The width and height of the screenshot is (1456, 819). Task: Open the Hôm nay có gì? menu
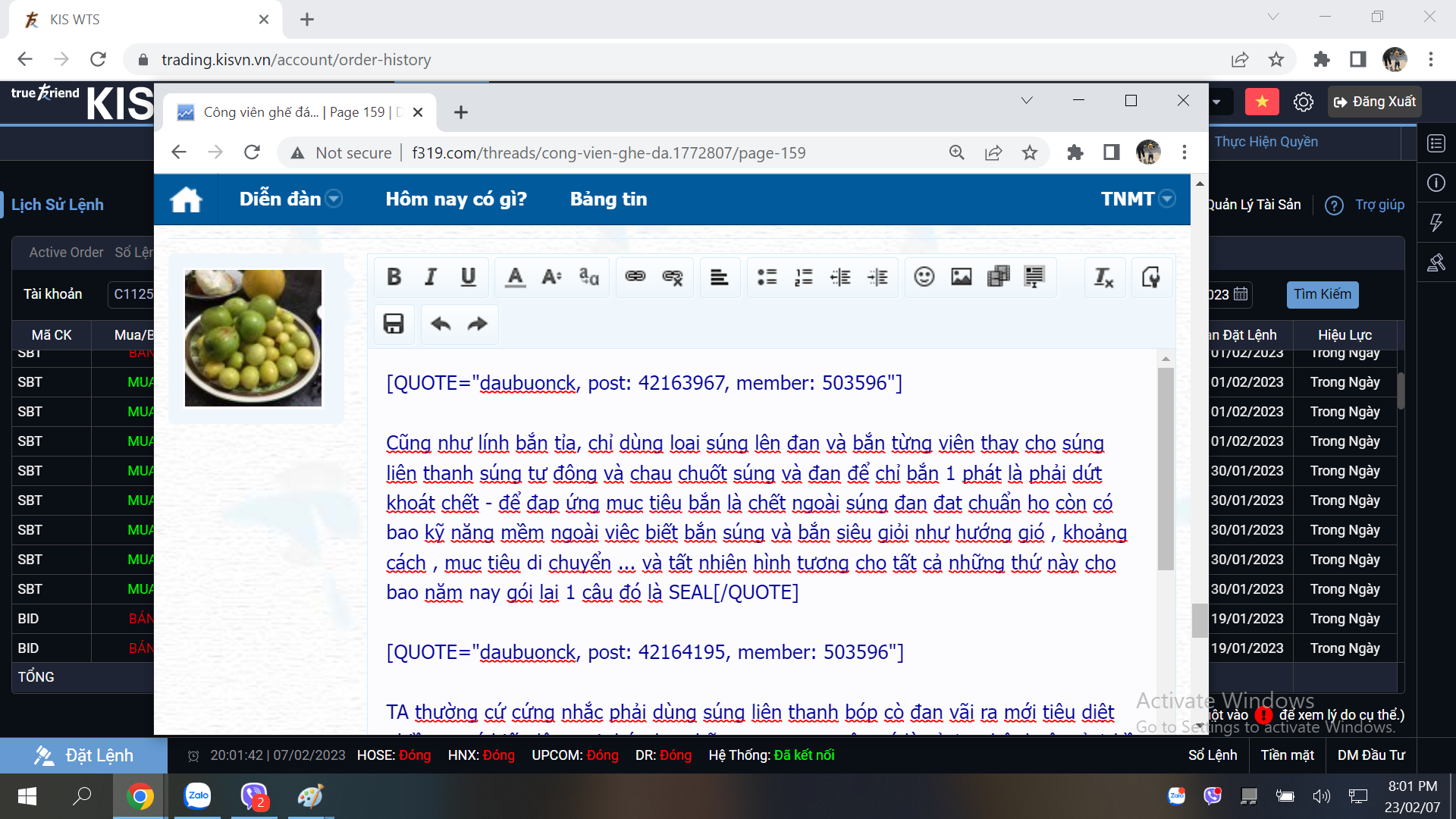point(456,199)
